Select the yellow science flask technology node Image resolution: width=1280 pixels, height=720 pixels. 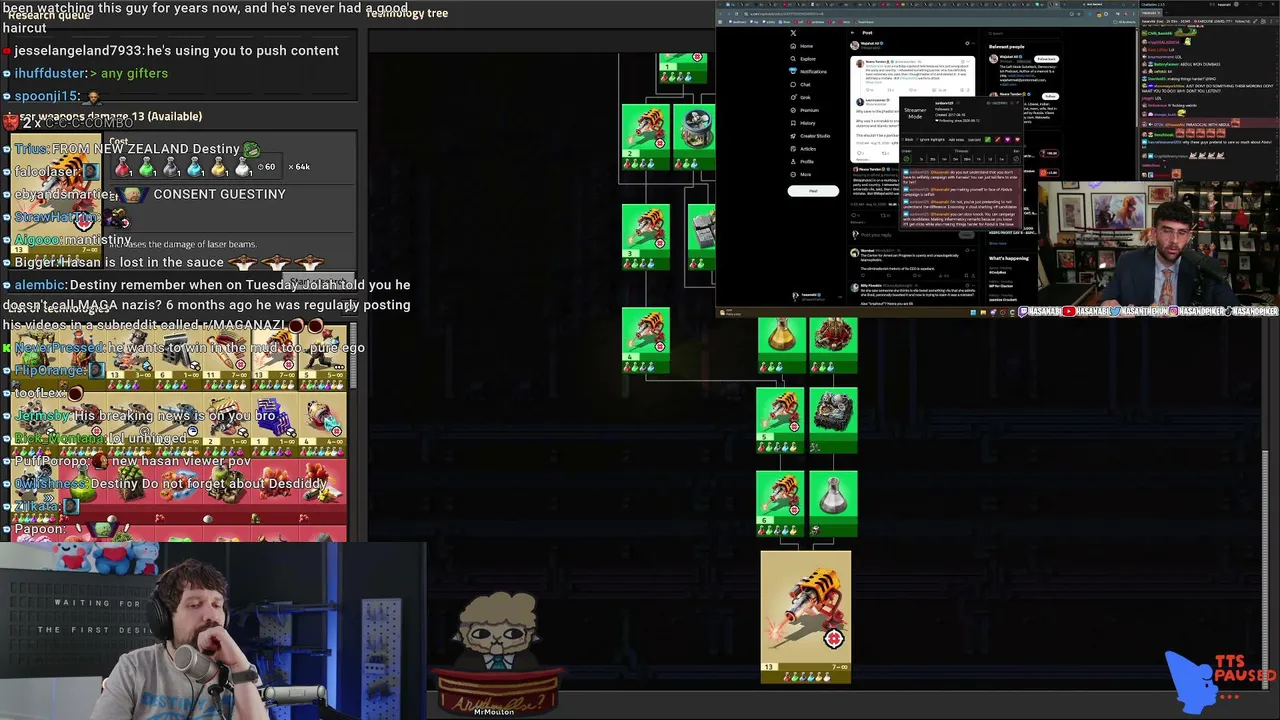[x=781, y=346]
